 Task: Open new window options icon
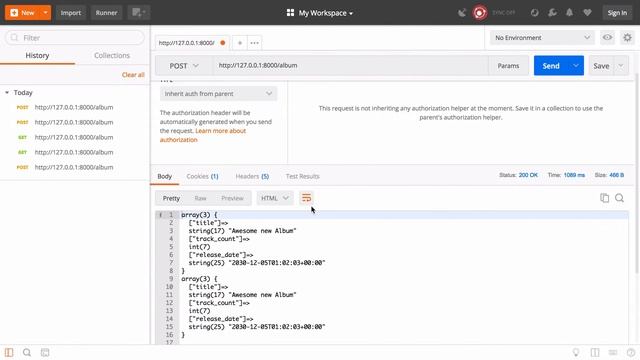[x=138, y=13]
